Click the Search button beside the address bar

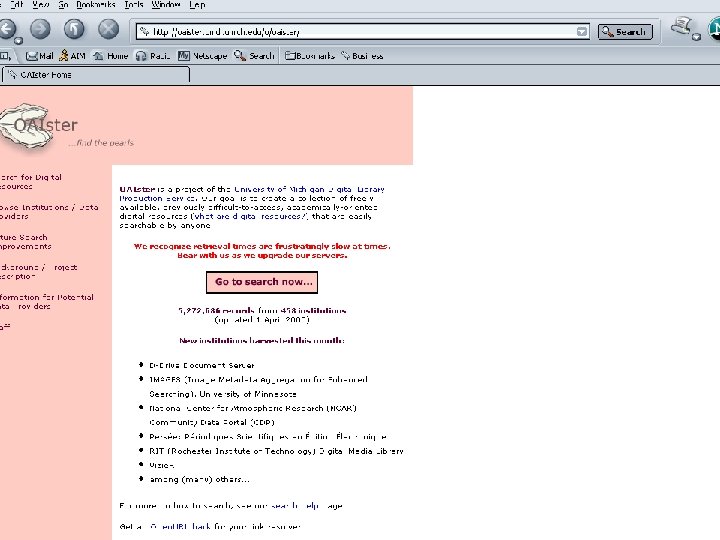(x=625, y=32)
